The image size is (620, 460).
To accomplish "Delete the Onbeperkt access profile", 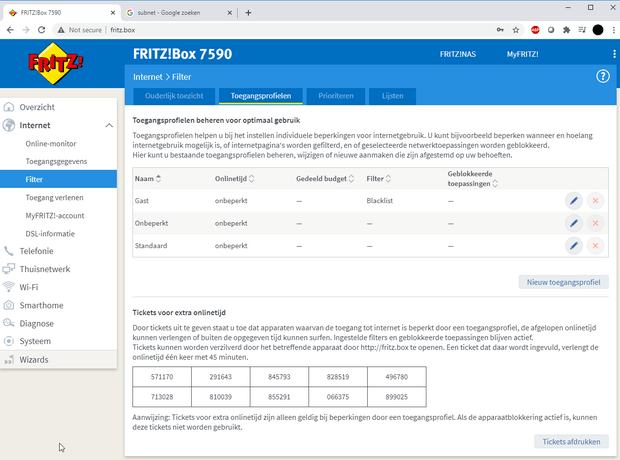I will pyautogui.click(x=595, y=223).
